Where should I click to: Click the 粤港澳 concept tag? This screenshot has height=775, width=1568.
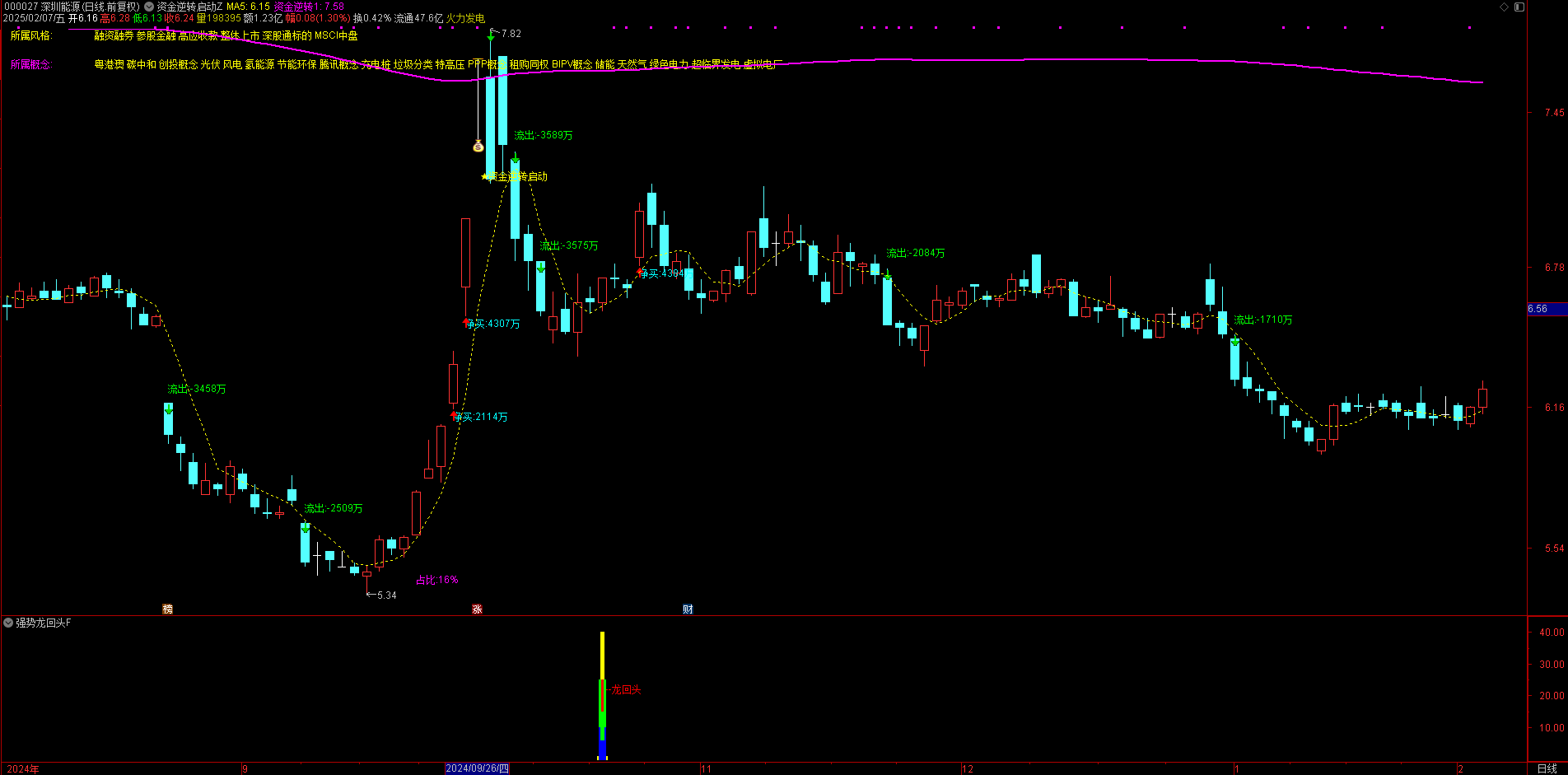click(x=109, y=64)
